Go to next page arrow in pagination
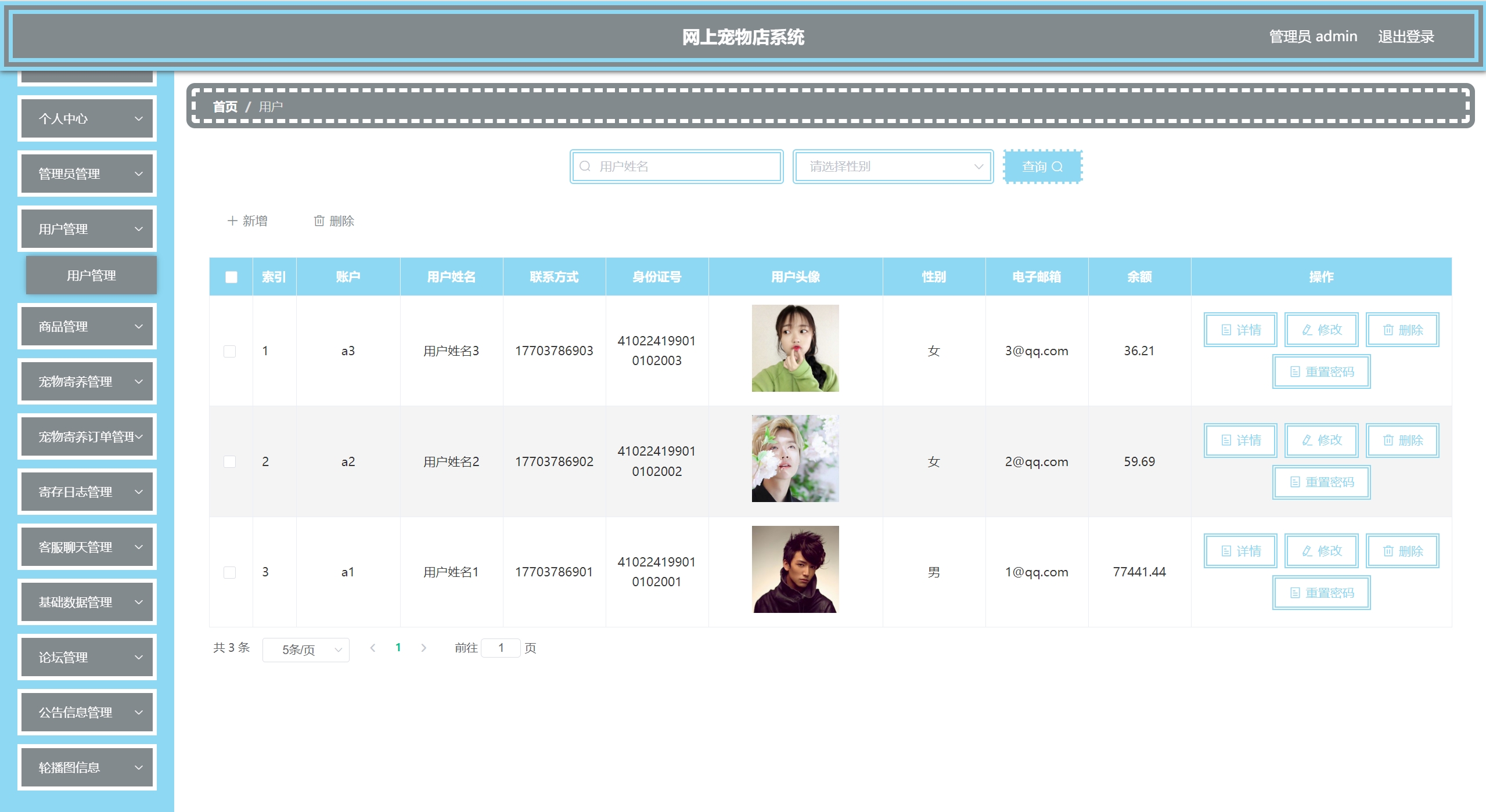The height and width of the screenshot is (812, 1486). 424,648
